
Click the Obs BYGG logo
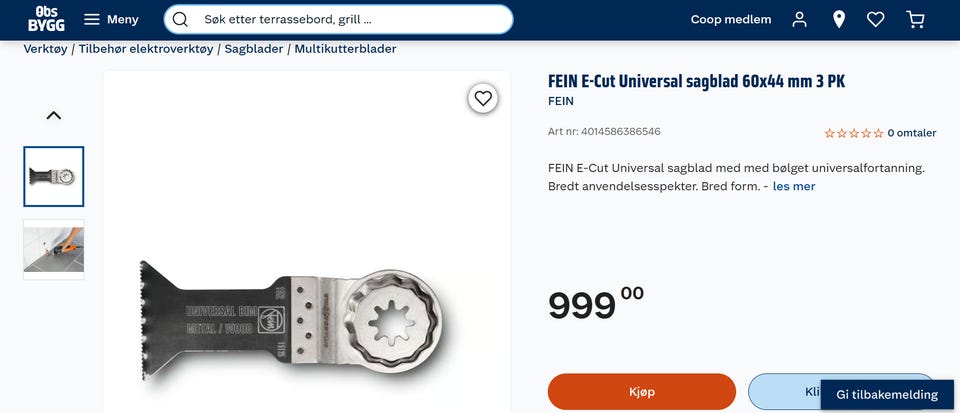point(46,19)
